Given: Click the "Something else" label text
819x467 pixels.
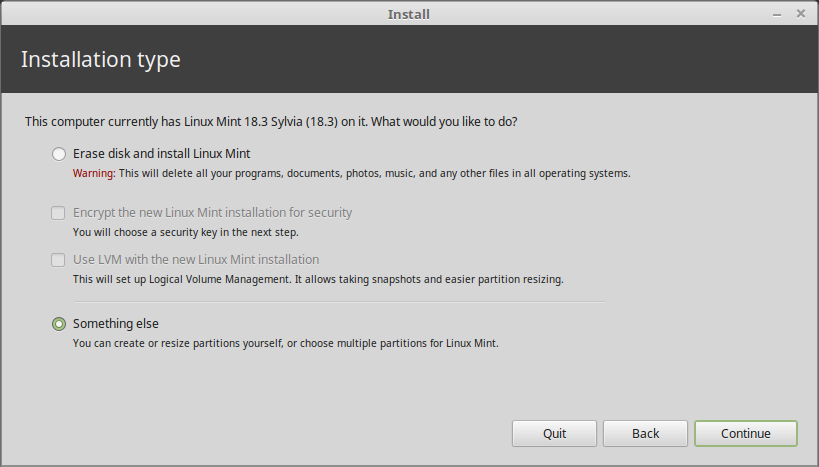Looking at the screenshot, I should click(x=116, y=324).
